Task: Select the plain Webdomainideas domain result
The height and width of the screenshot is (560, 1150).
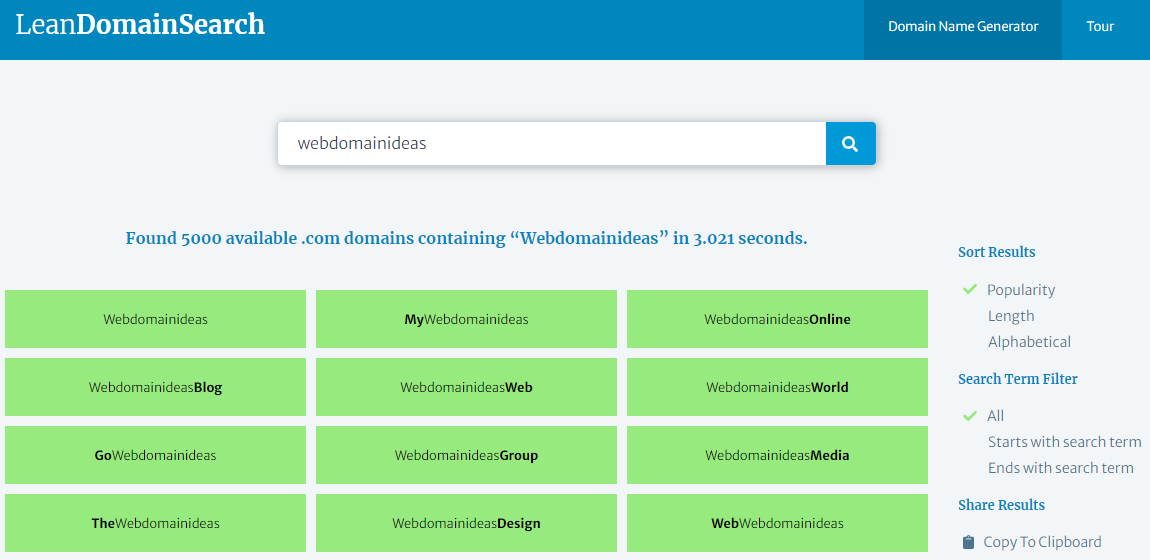Action: pyautogui.click(x=155, y=320)
